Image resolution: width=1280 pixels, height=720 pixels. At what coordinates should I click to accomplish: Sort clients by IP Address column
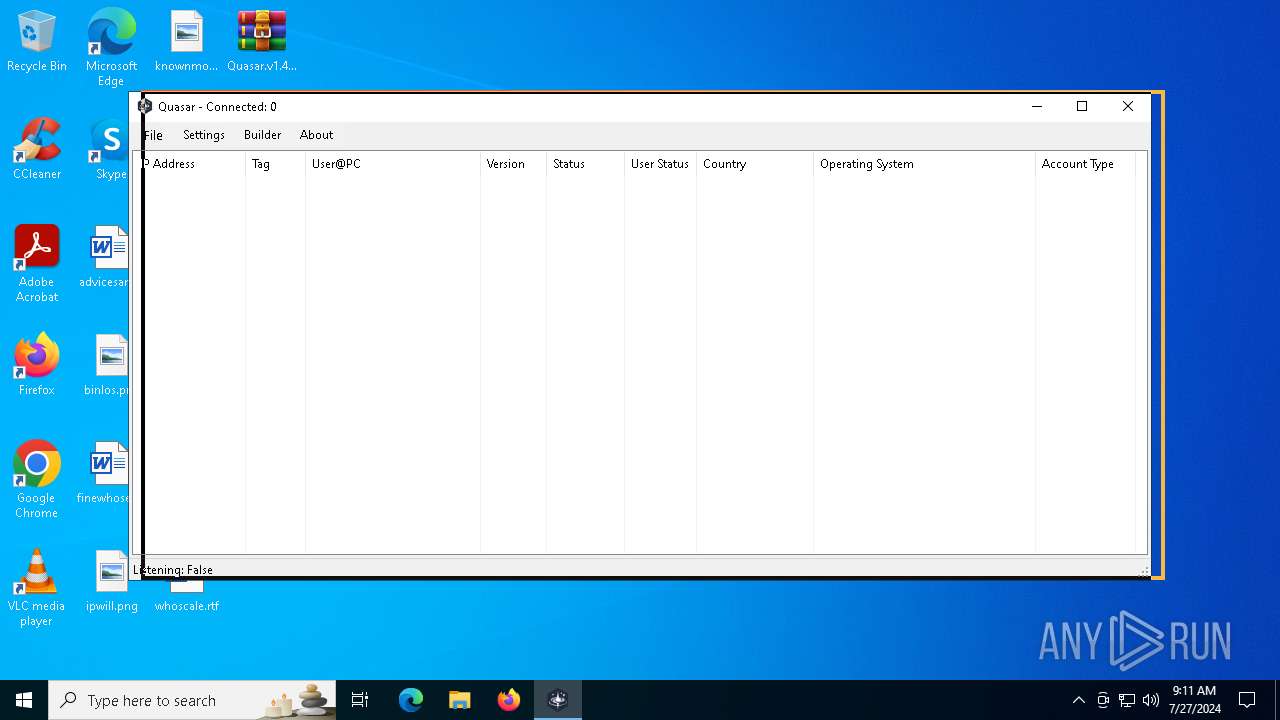(x=190, y=164)
